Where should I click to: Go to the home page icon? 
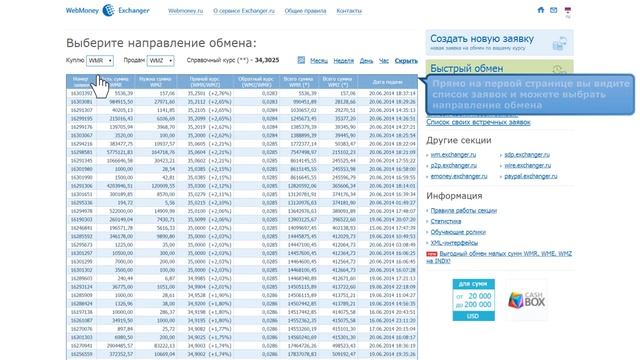pyautogui.click(x=541, y=10)
